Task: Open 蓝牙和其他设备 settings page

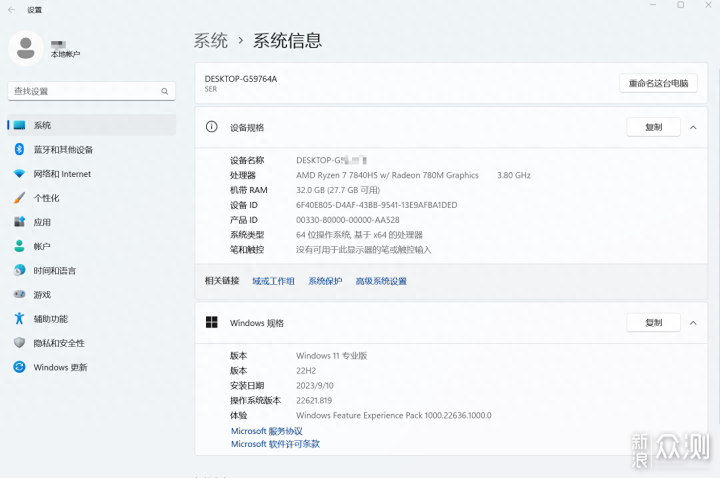Action: point(91,149)
